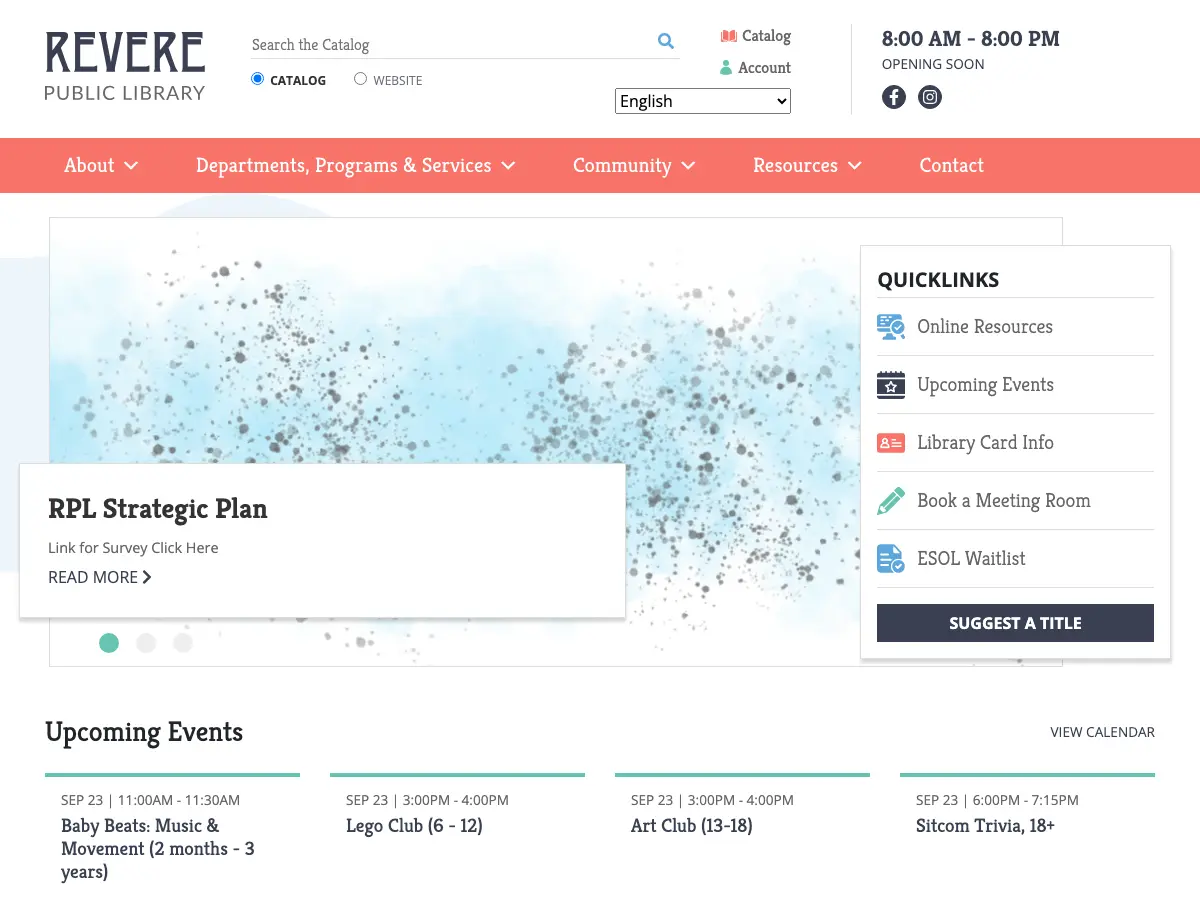
Task: Click the SUGGEST A TITLE button
Action: 1015,623
